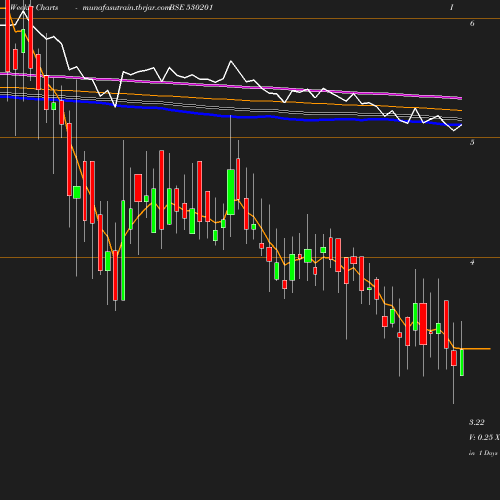Click the 'in 1 Days' label
Screen dimensions: 500x500
483,453
